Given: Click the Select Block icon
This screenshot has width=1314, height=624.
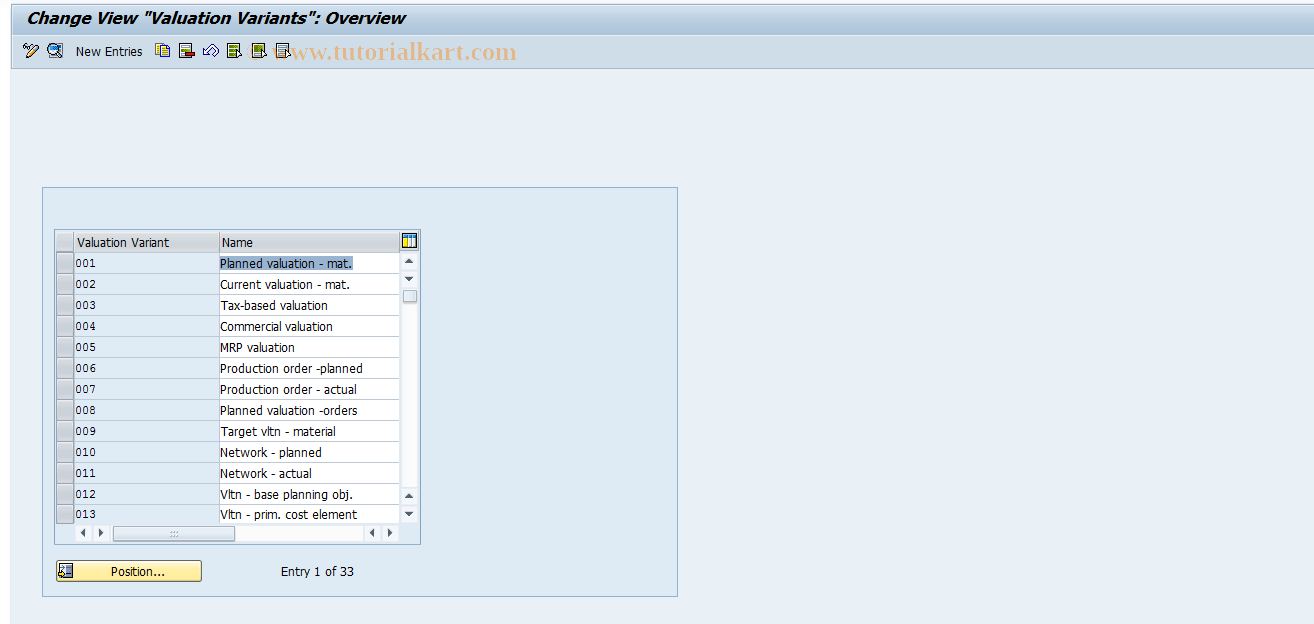Looking at the screenshot, I should [258, 51].
